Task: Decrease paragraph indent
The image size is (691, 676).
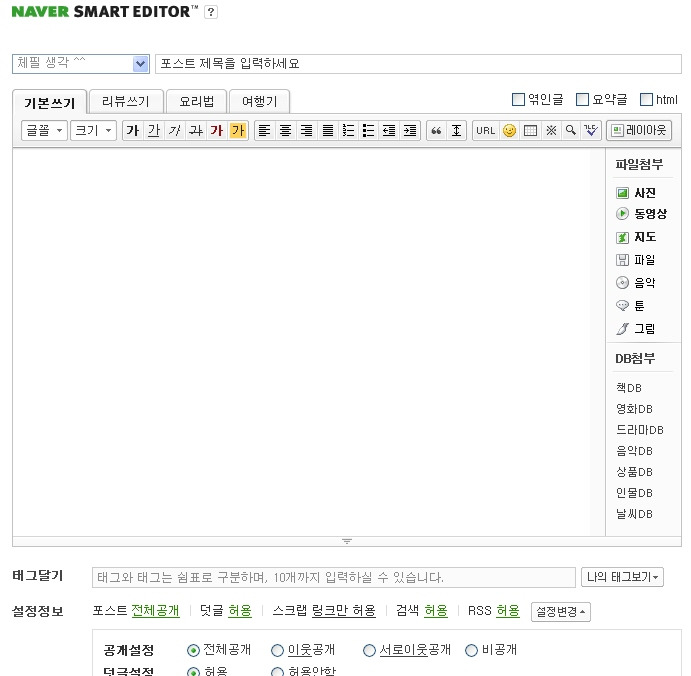Action: 389,130
